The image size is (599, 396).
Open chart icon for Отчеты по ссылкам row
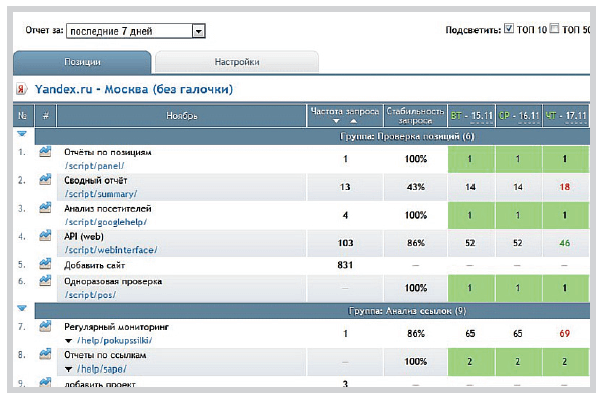[45, 354]
